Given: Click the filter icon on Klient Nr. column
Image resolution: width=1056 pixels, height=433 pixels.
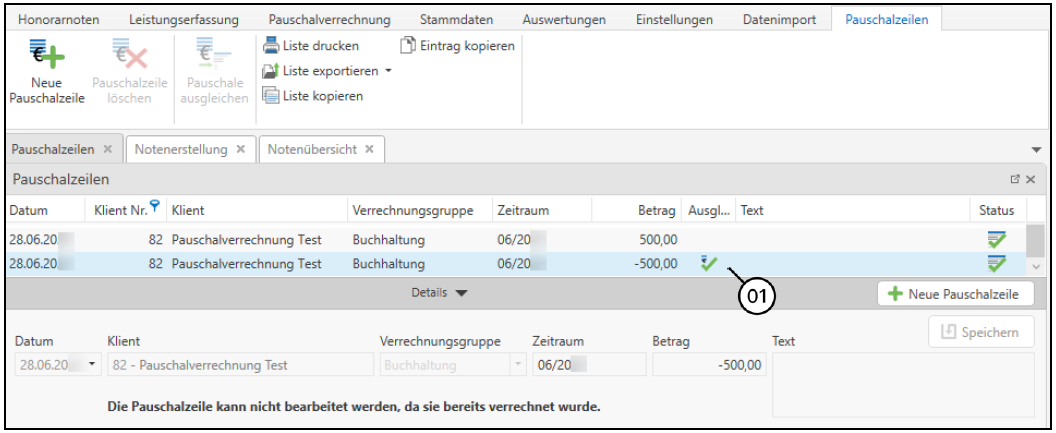Looking at the screenshot, I should 155,207.
